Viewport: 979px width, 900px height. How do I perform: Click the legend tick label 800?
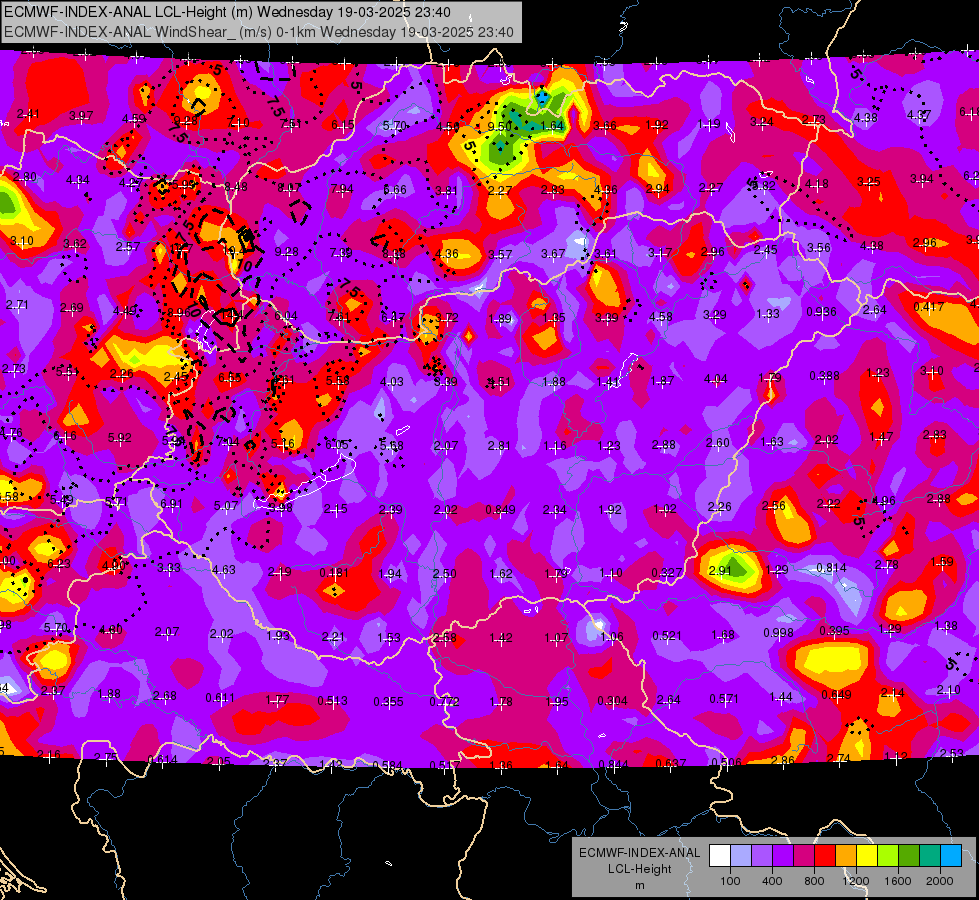[814, 881]
